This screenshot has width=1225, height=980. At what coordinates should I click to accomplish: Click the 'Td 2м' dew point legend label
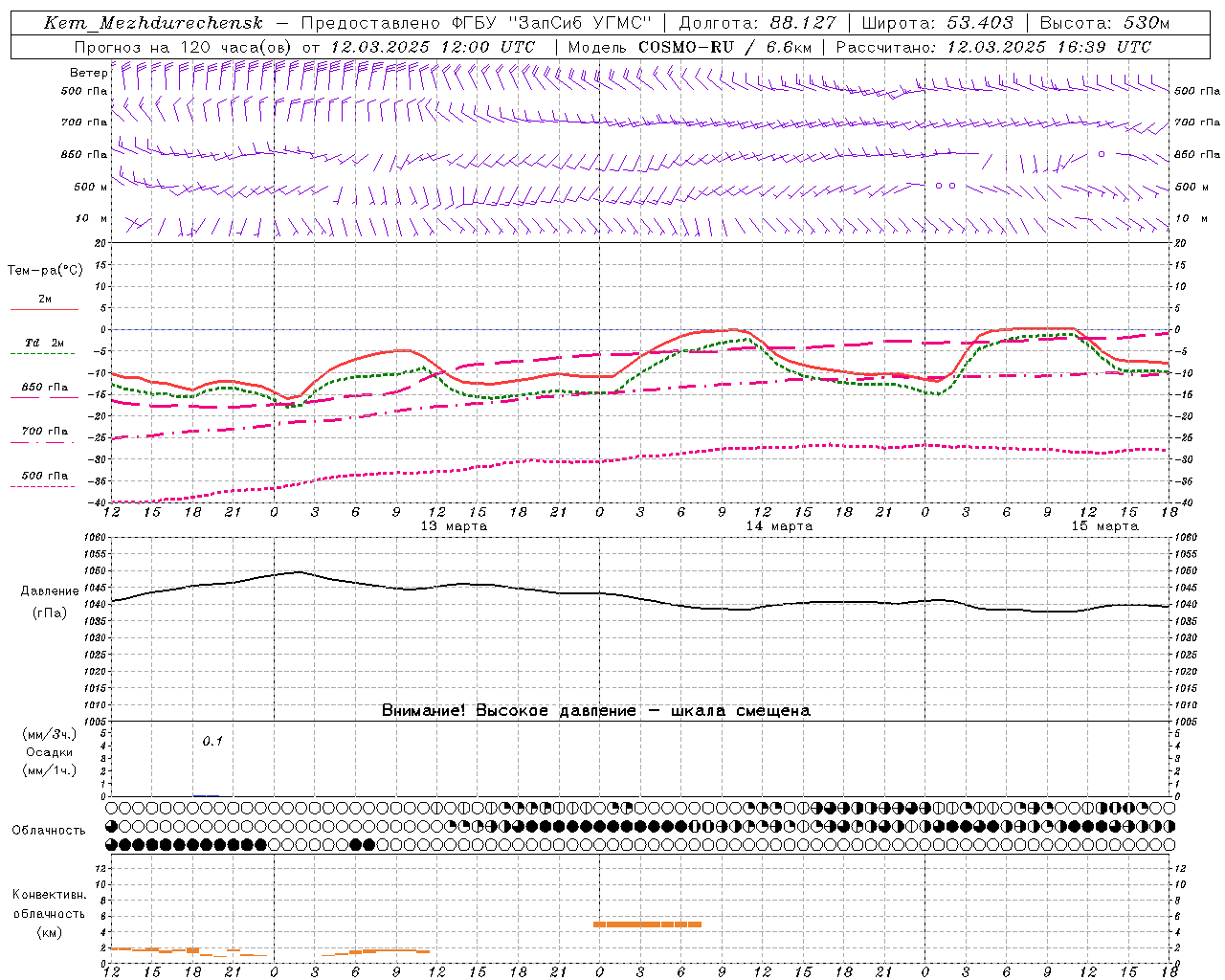[44, 343]
